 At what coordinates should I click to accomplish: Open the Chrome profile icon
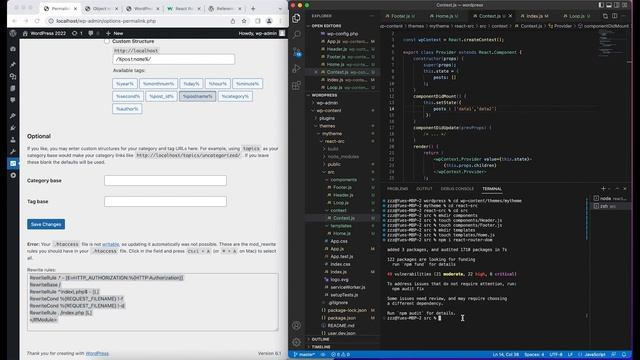[269, 21]
